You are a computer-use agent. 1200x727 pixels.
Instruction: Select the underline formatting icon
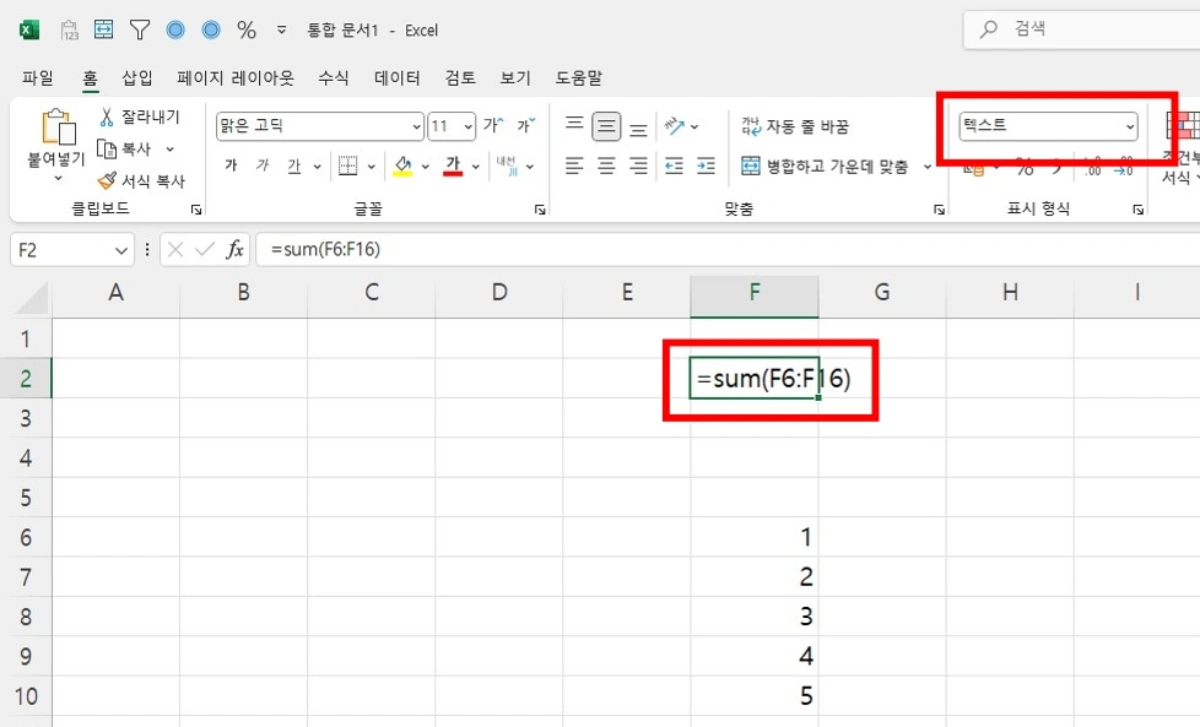pyautogui.click(x=293, y=165)
